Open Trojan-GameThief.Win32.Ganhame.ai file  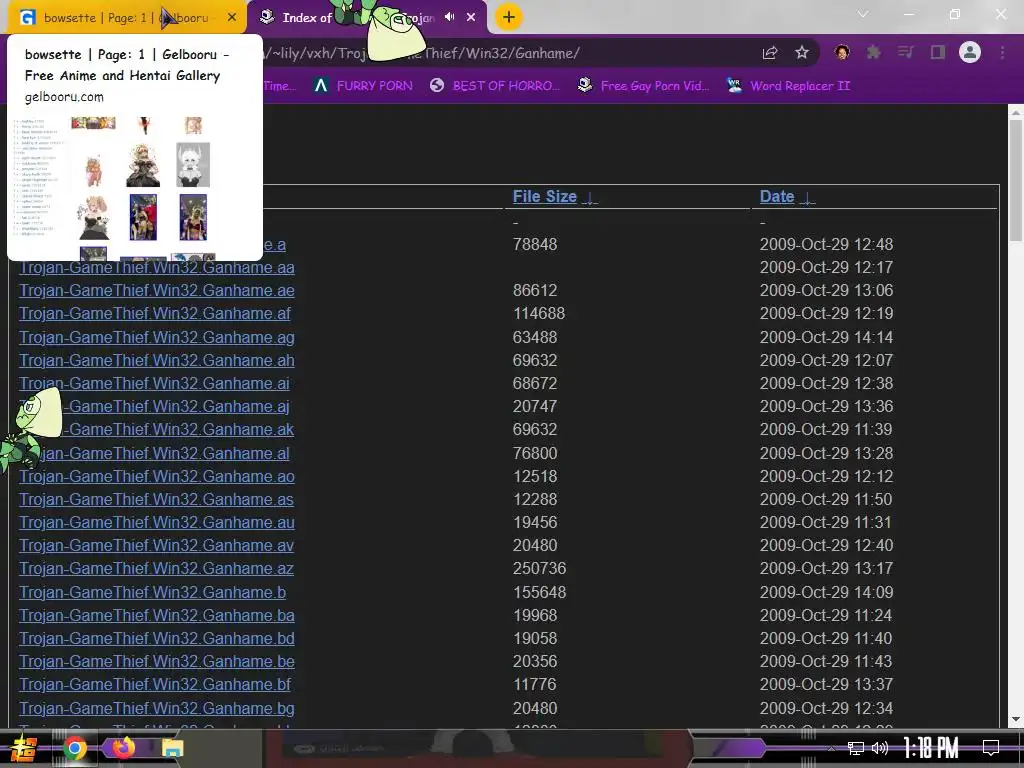click(154, 383)
